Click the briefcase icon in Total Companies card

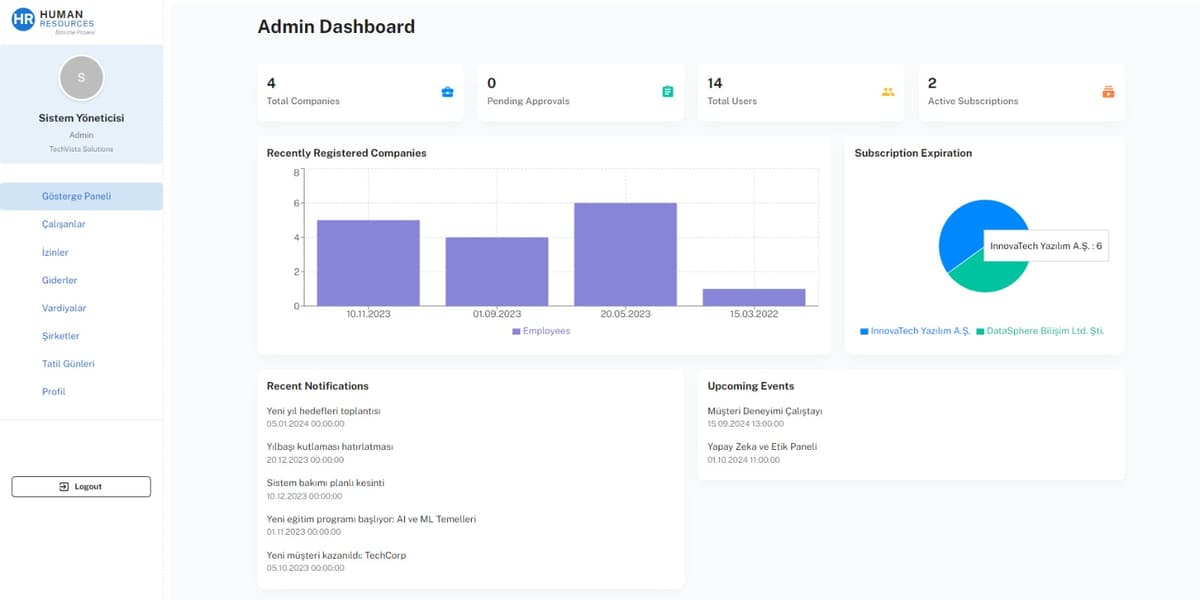click(447, 92)
